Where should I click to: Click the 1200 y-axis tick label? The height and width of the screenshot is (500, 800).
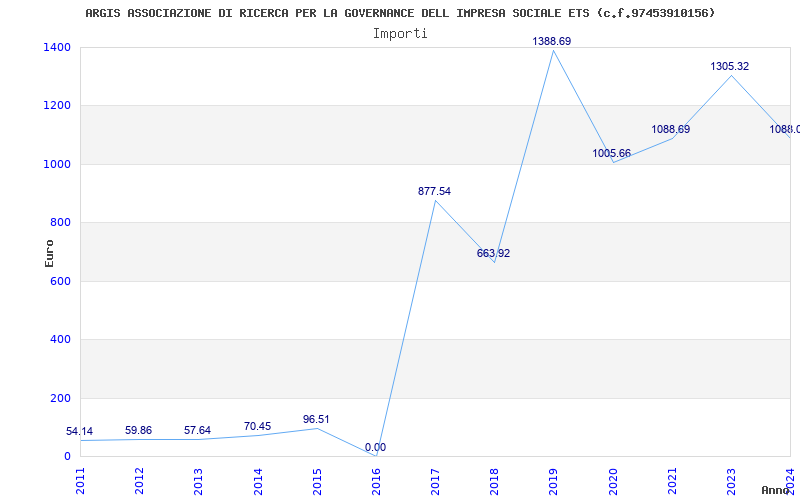coord(57,106)
